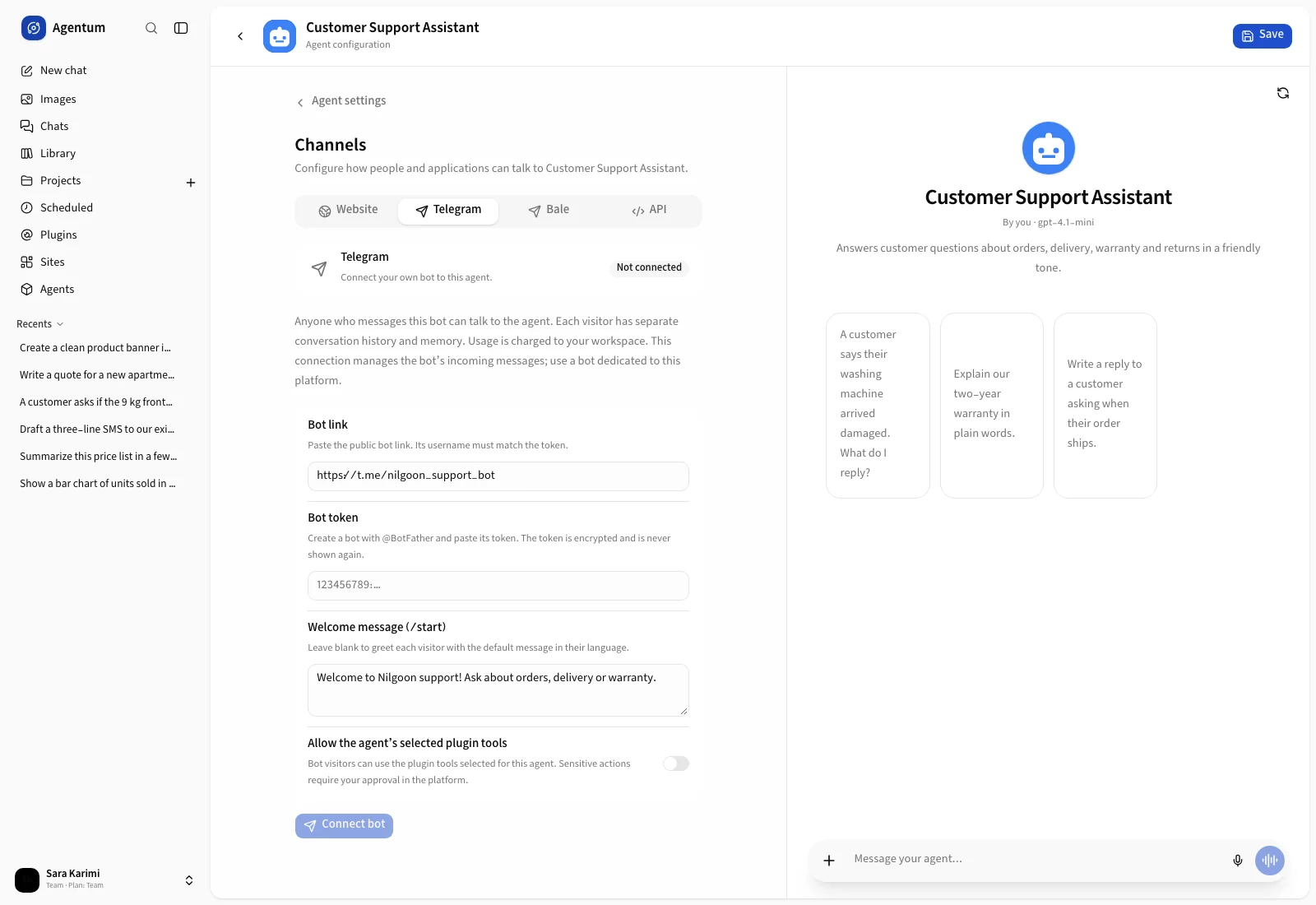Image resolution: width=1316 pixels, height=905 pixels.
Task: Switch to the API channel tab
Action: pos(649,210)
